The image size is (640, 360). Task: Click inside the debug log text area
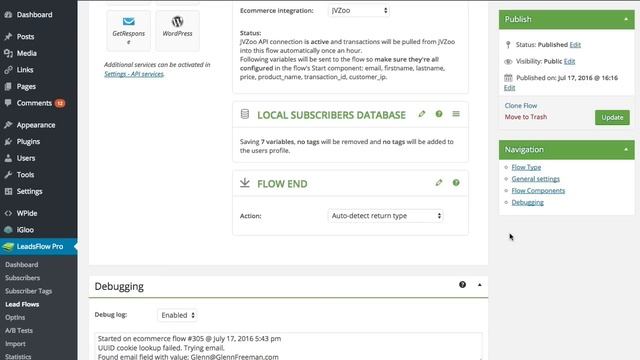coord(288,347)
